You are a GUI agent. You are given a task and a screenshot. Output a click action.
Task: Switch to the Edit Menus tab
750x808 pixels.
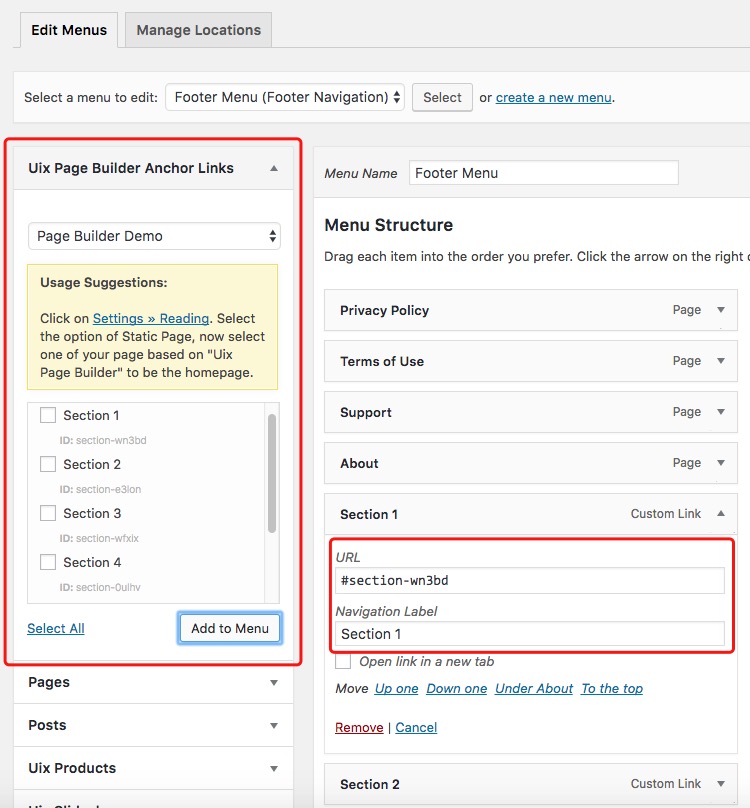[69, 30]
